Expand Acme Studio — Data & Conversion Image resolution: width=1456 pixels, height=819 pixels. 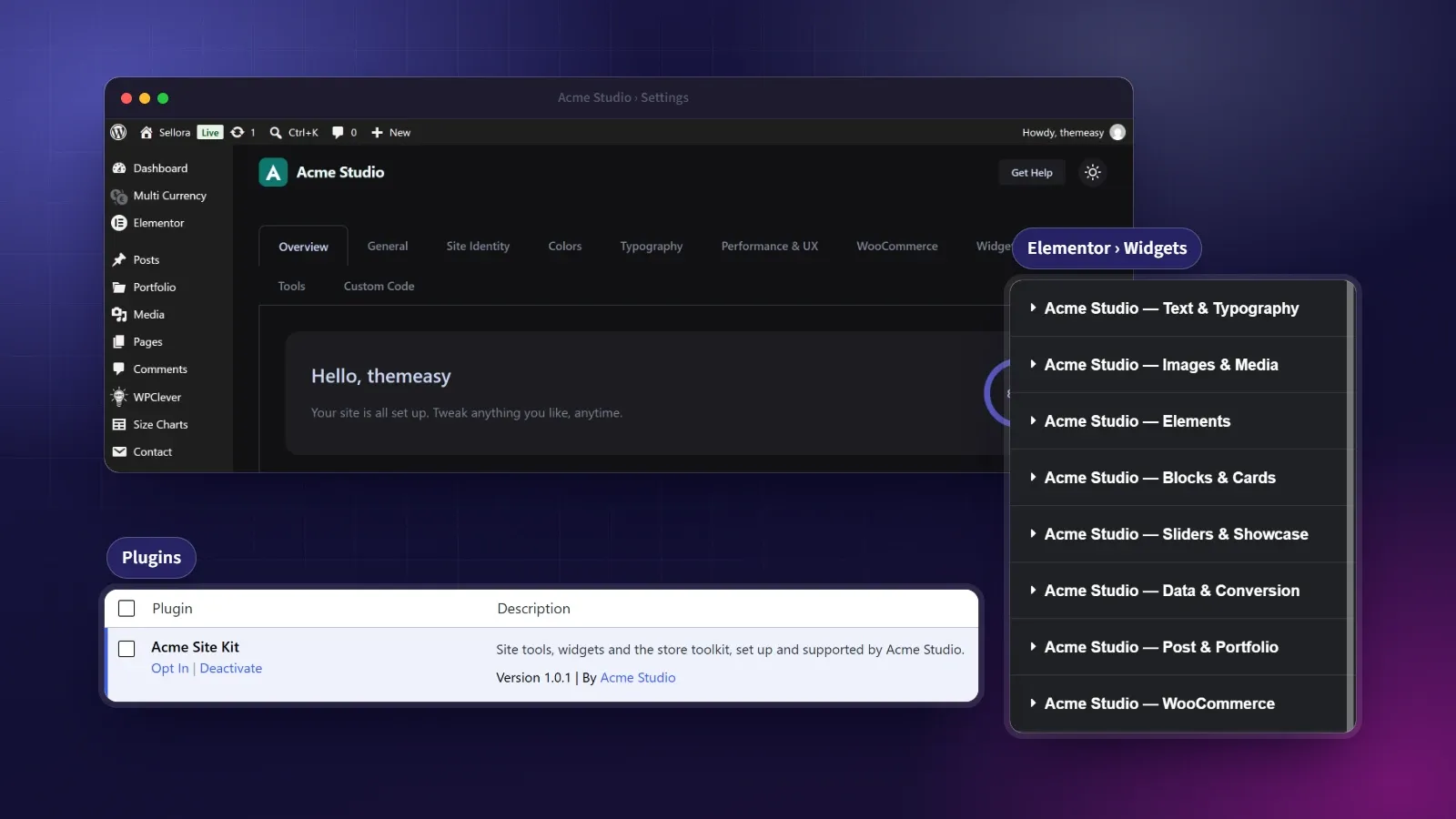pyautogui.click(x=1178, y=591)
